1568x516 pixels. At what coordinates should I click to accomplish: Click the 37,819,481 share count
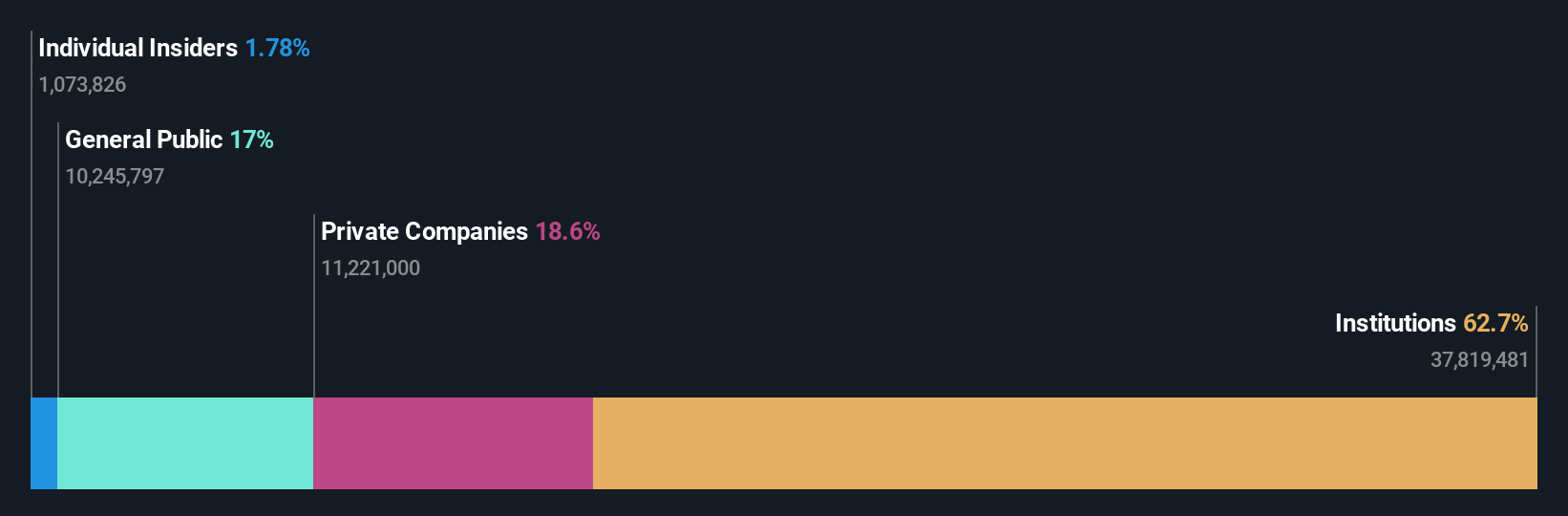click(1479, 360)
